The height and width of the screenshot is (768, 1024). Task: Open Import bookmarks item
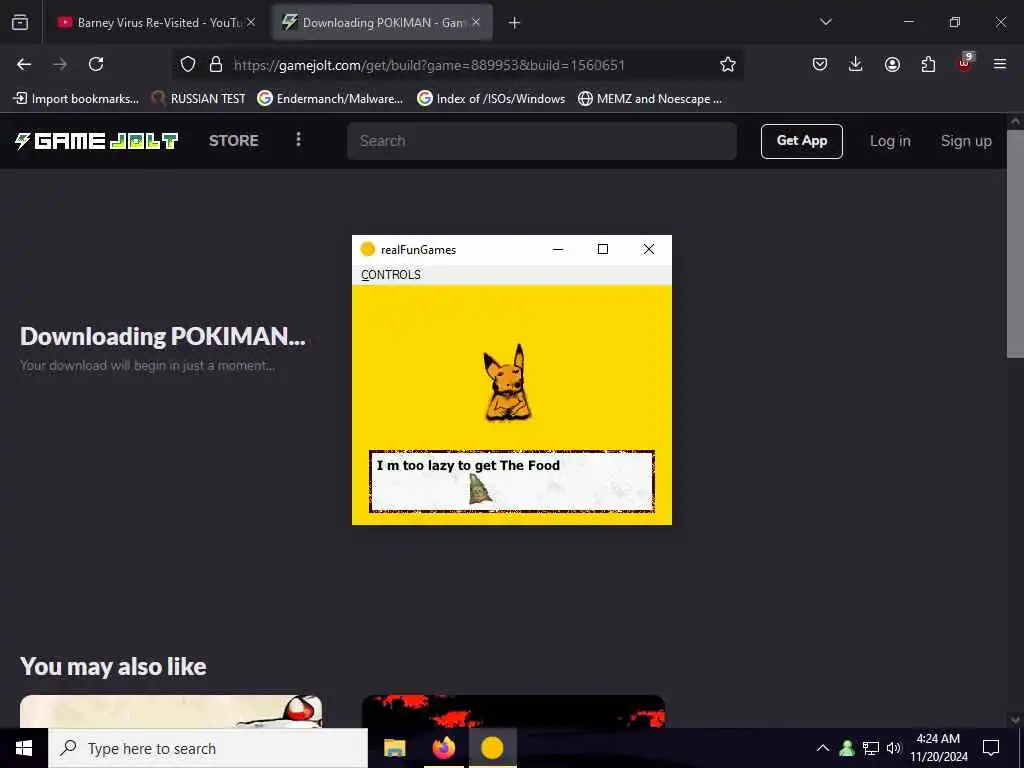[76, 99]
